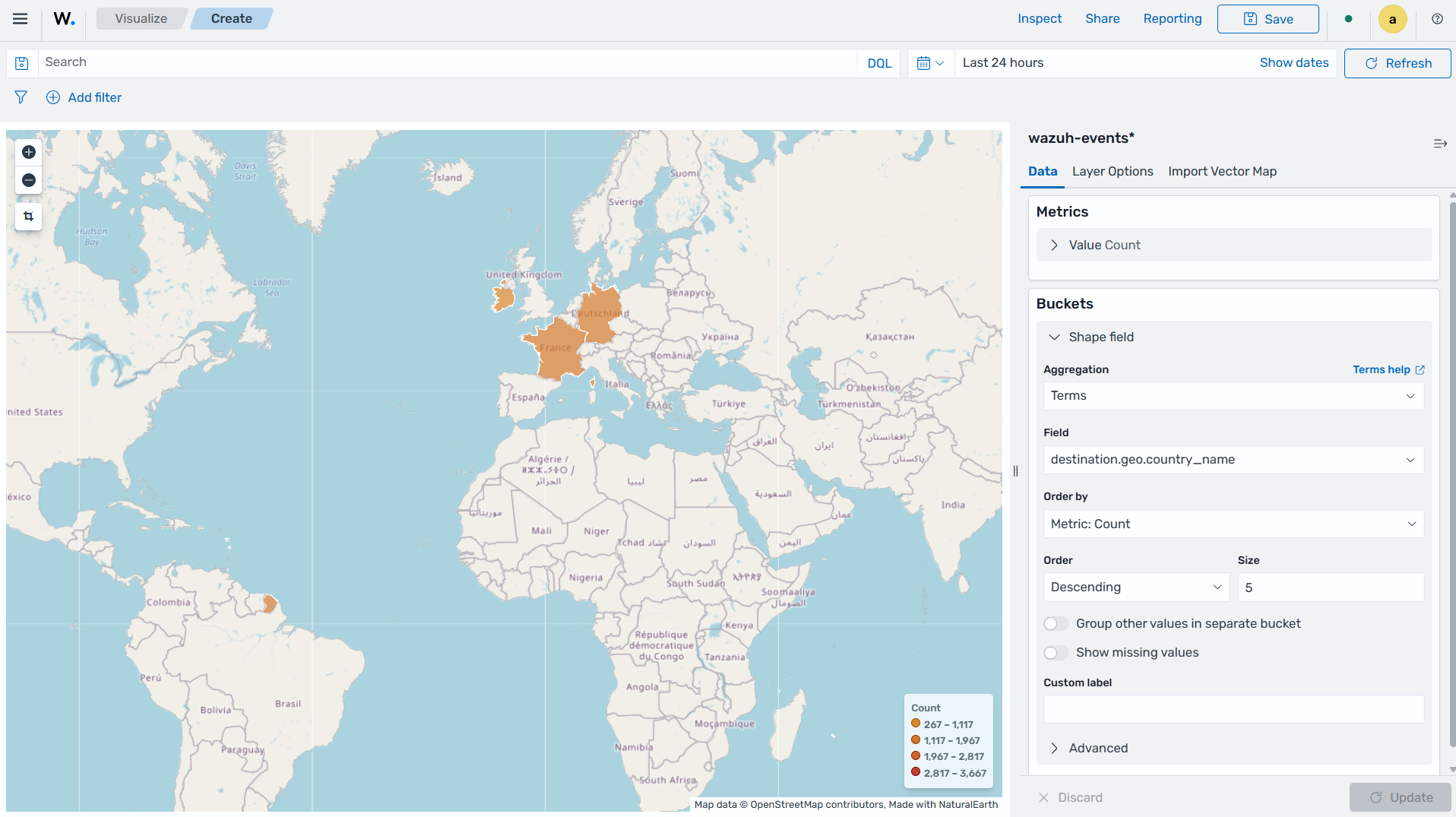Viewport: 1456px width, 817px height.
Task: Open the hamburger navigation menu
Action: 21,19
